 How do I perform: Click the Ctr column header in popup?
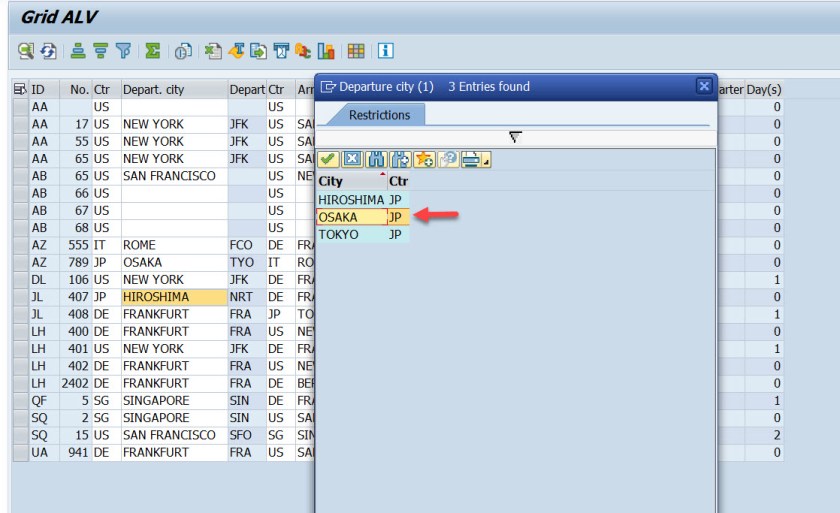(399, 181)
